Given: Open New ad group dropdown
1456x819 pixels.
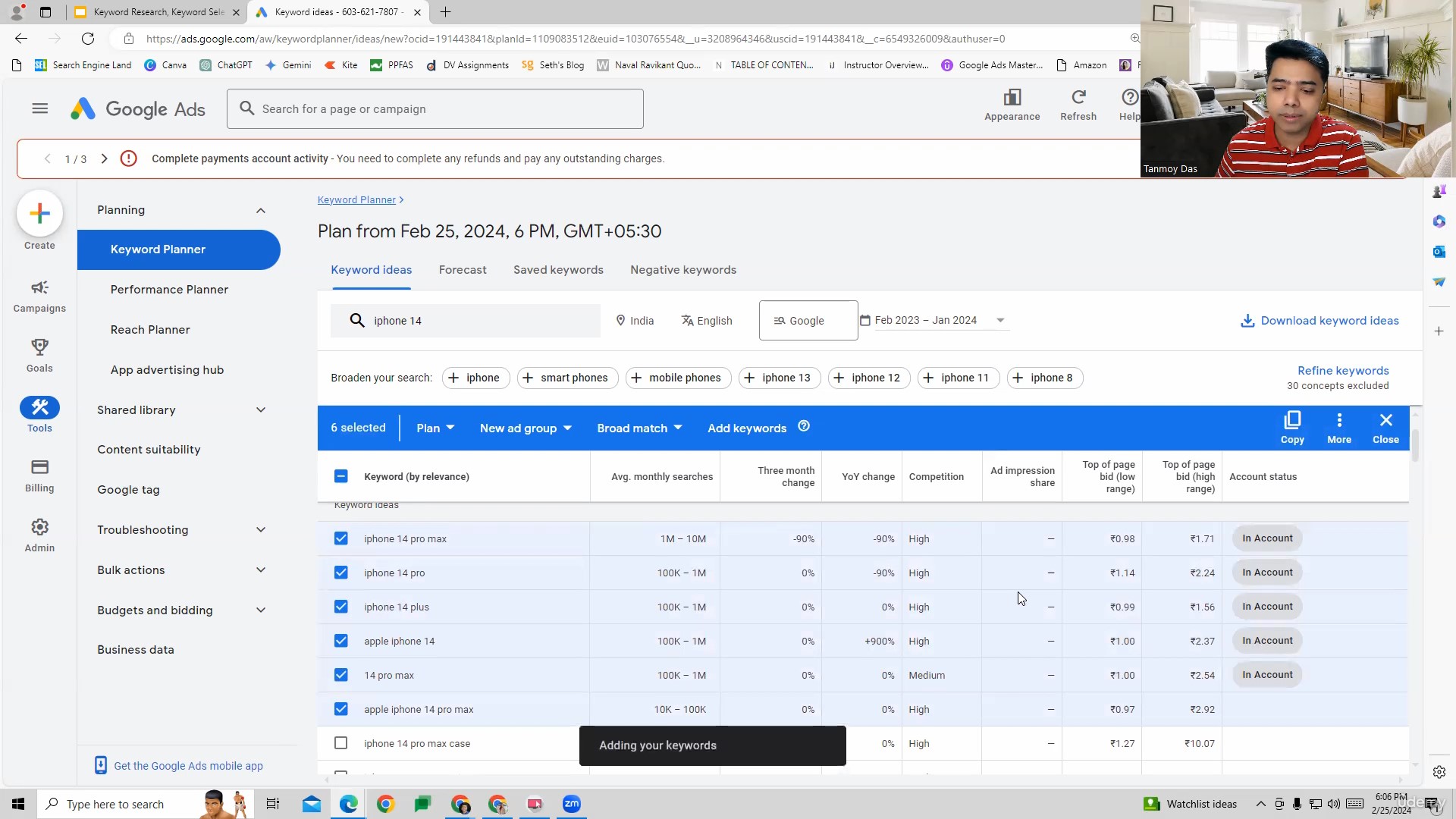Looking at the screenshot, I should pyautogui.click(x=526, y=428).
